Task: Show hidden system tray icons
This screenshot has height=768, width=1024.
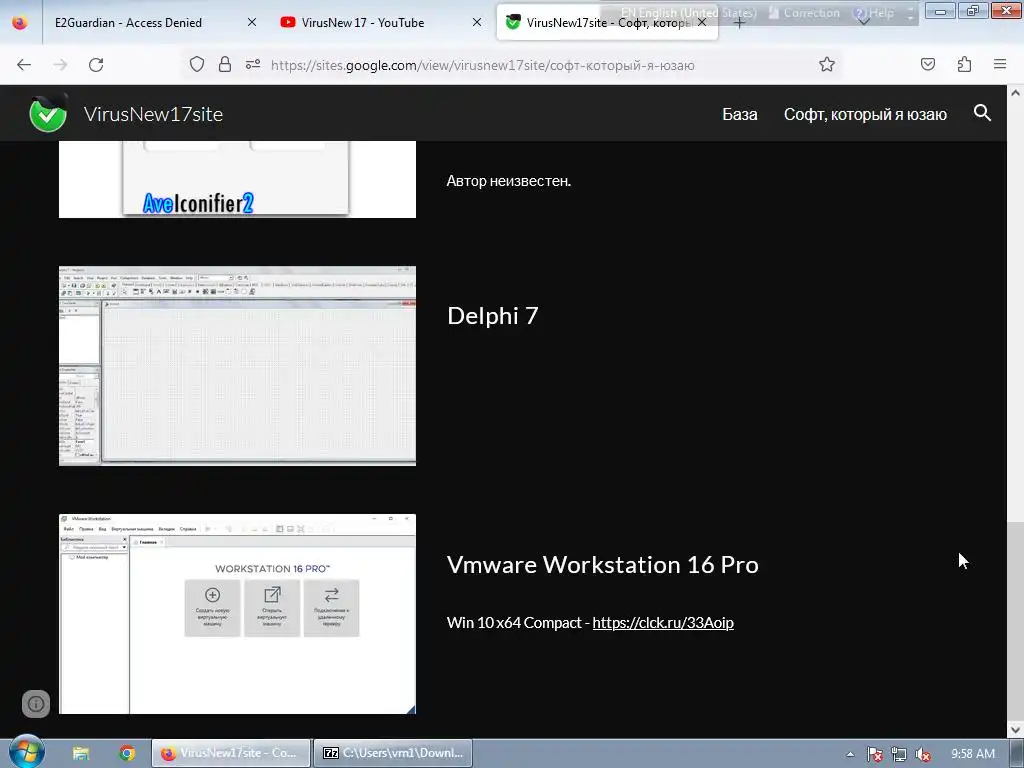Action: pos(850,754)
